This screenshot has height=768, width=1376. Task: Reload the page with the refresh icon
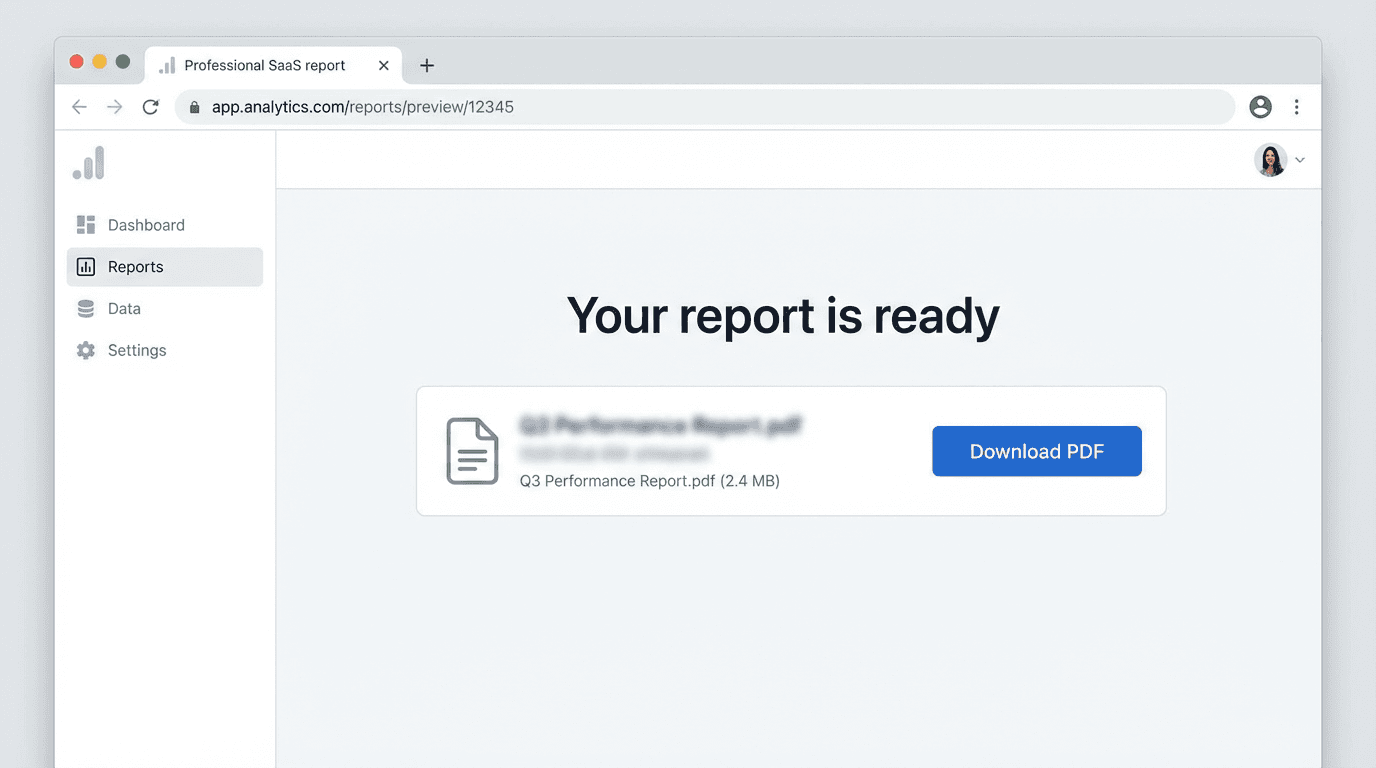tap(151, 106)
